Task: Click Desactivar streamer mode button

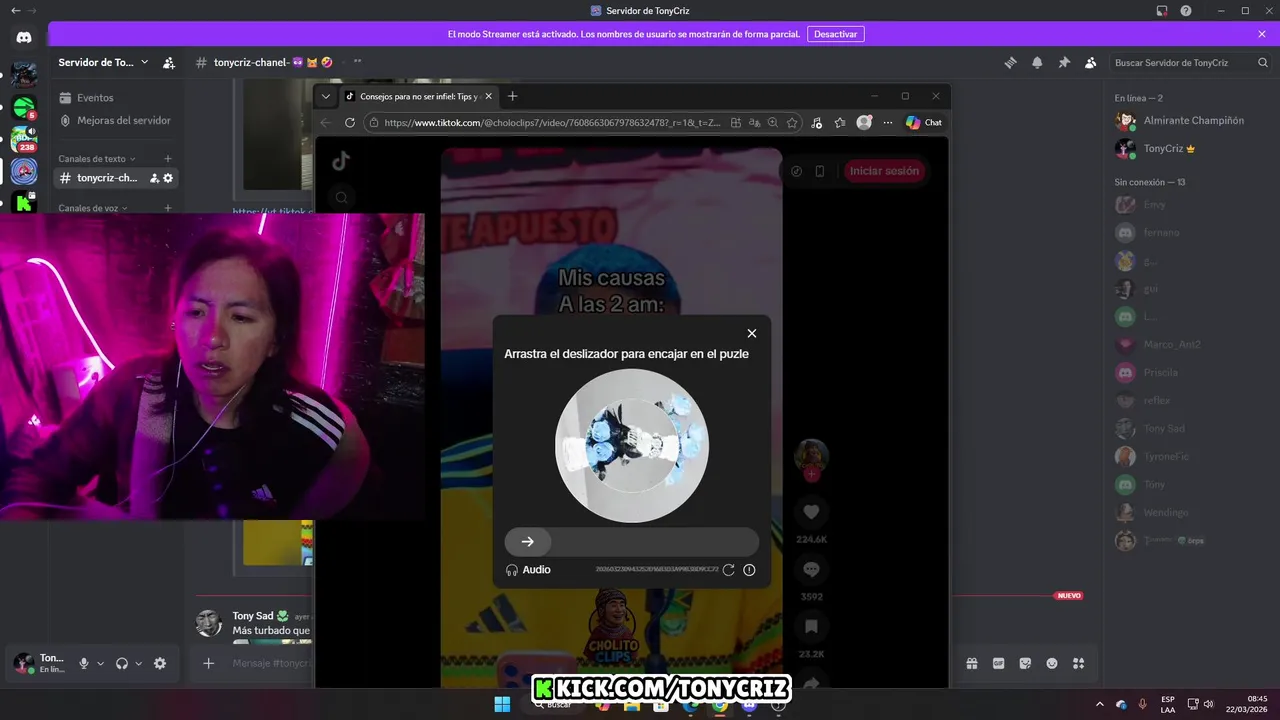Action: 835,34
